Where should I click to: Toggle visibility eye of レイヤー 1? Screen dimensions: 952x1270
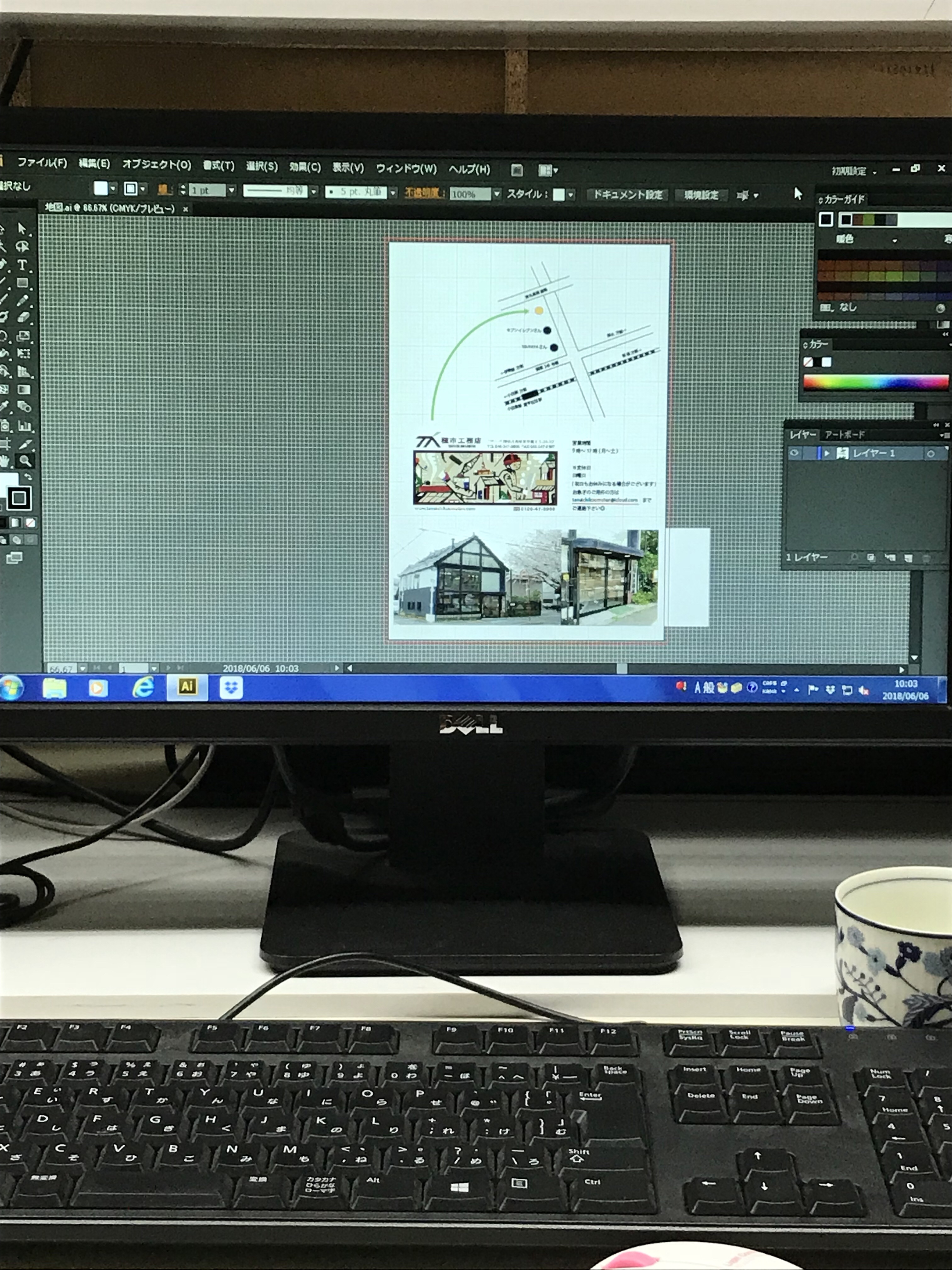coord(794,453)
